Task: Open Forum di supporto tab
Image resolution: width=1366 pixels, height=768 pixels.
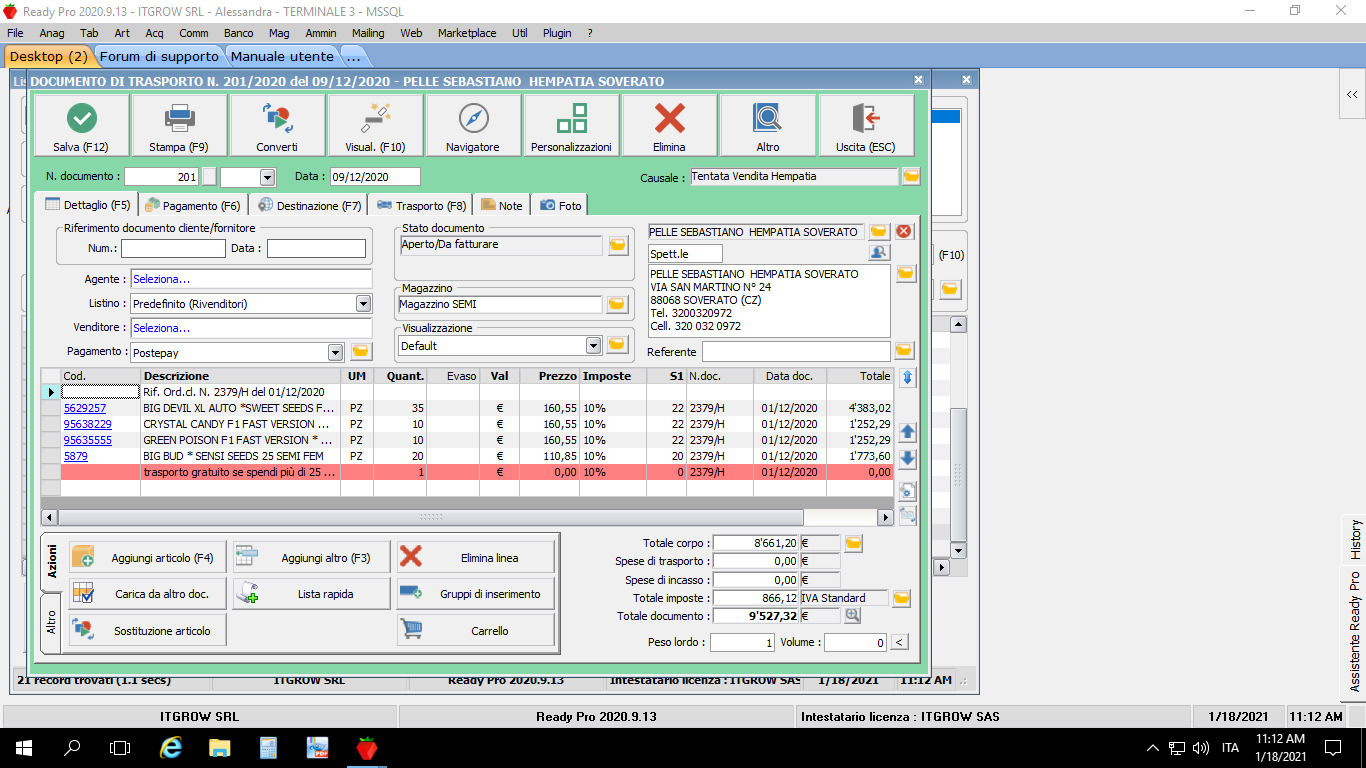Action: [159, 56]
